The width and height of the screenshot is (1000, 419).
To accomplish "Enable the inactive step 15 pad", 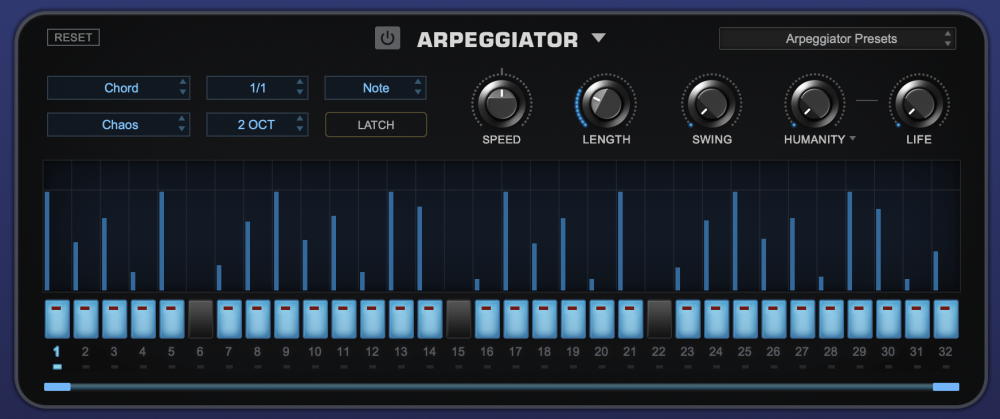I will [x=459, y=319].
